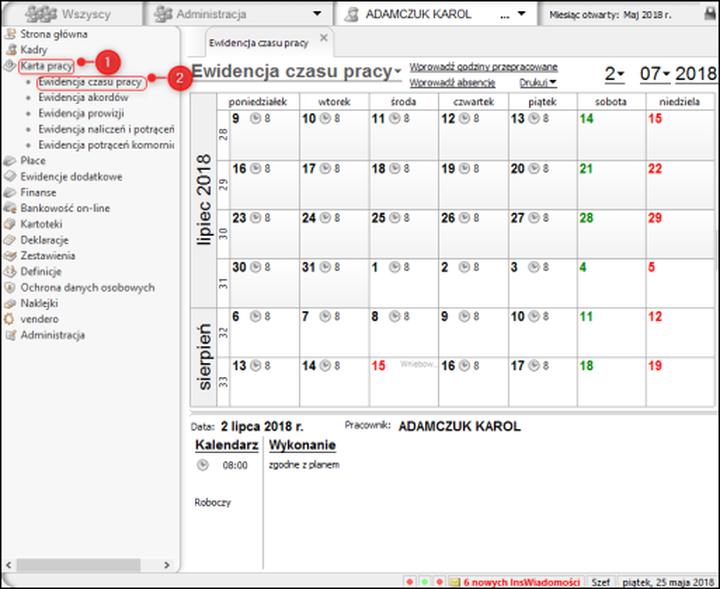This screenshot has height=589, width=720.
Task: Click the clock icon on July 9
Action: (255, 119)
